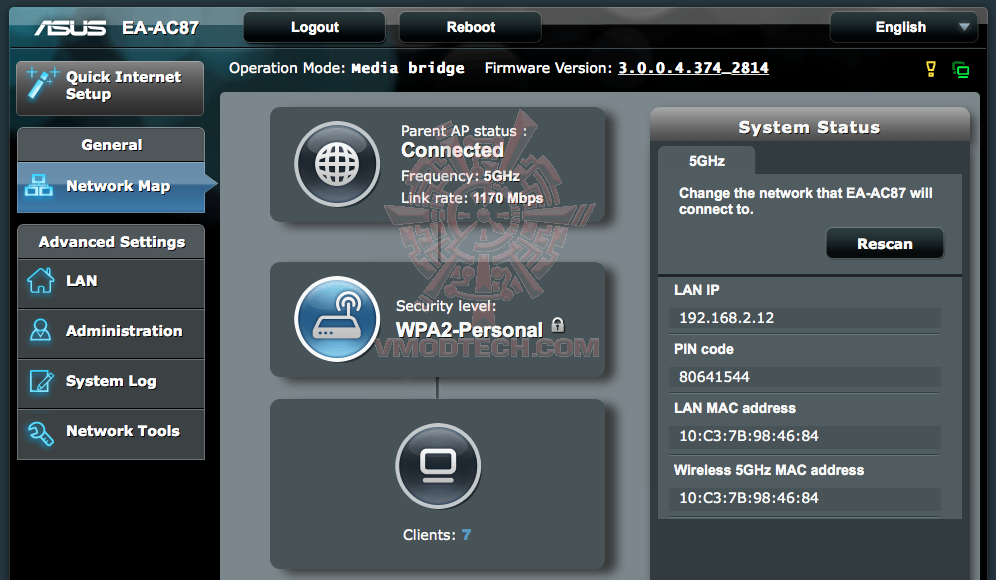The height and width of the screenshot is (580, 996).
Task: Open the Quick Internet Setup wizard
Action: tap(110, 88)
